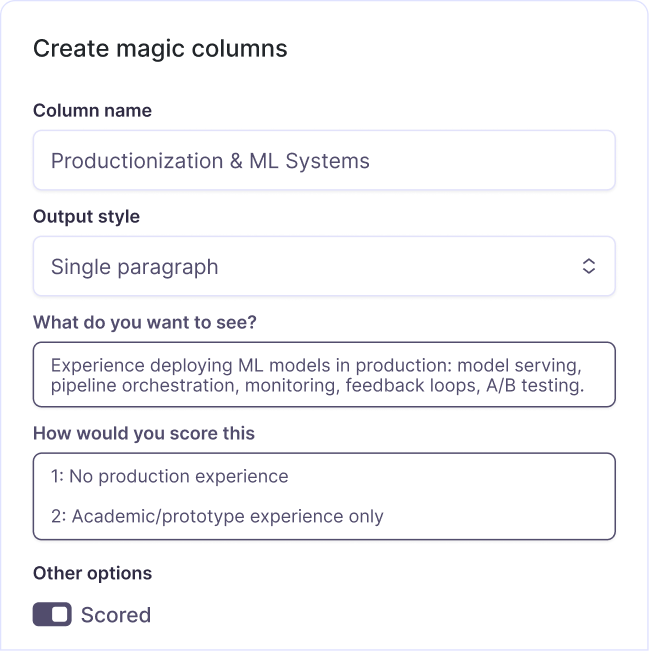Click the 'Column name' label

92,110
